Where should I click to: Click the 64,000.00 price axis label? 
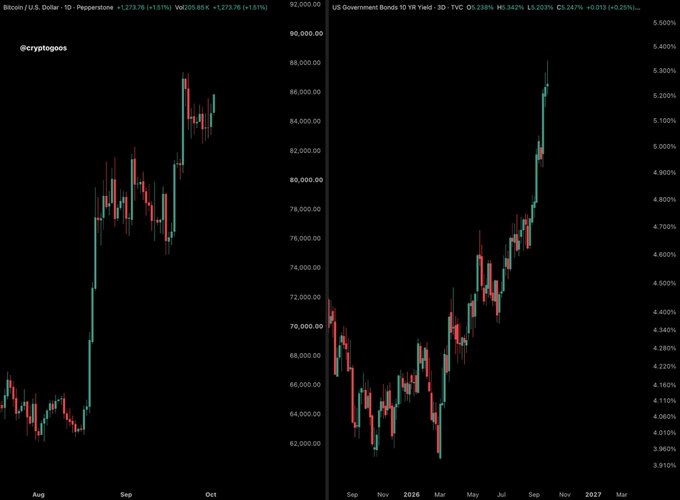(x=305, y=414)
